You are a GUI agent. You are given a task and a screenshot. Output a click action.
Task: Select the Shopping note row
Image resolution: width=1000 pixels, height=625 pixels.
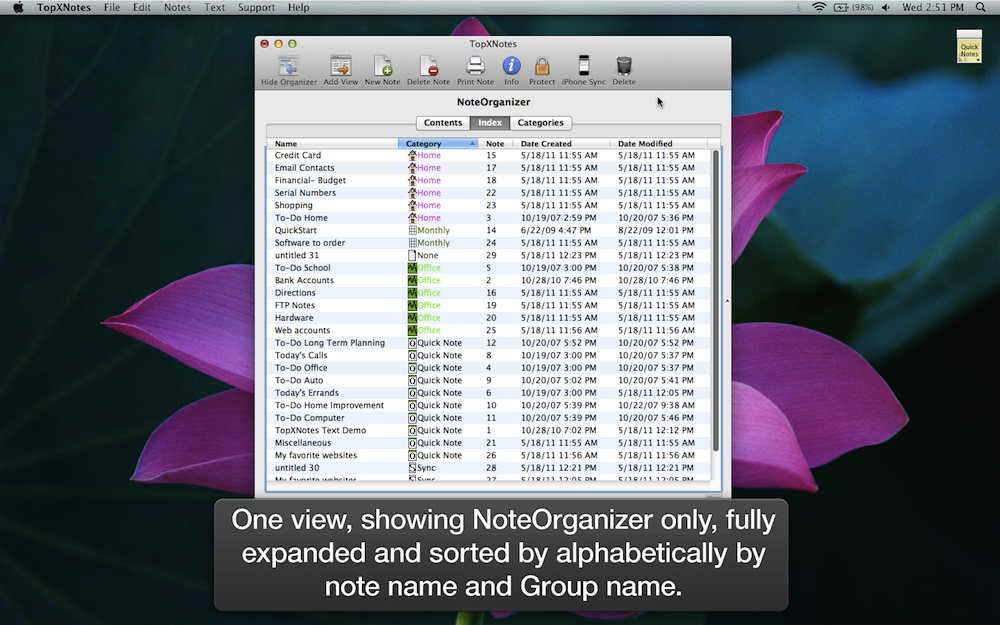pyautogui.click(x=489, y=205)
